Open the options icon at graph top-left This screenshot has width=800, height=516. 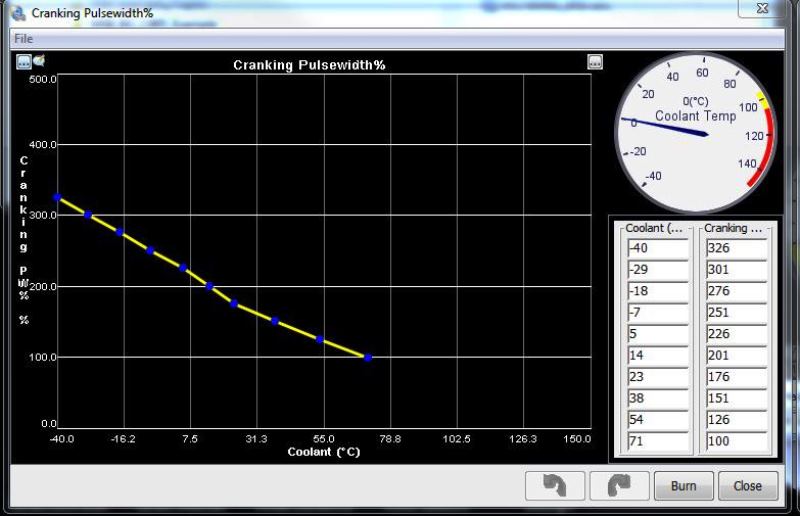[x=24, y=62]
